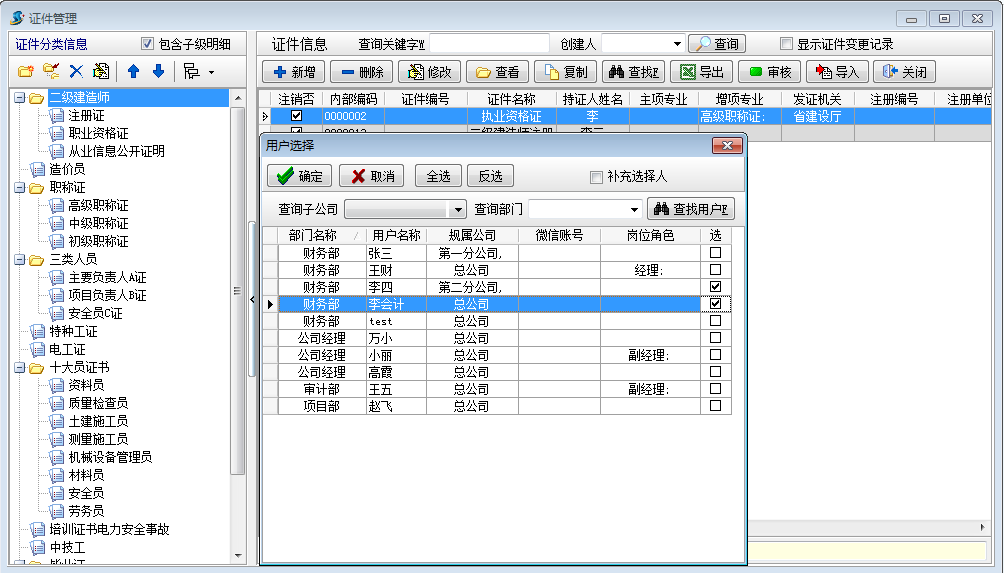This screenshot has width=1004, height=573.
Task: Click the 查询关键字 search input field
Action: pyautogui.click(x=489, y=44)
